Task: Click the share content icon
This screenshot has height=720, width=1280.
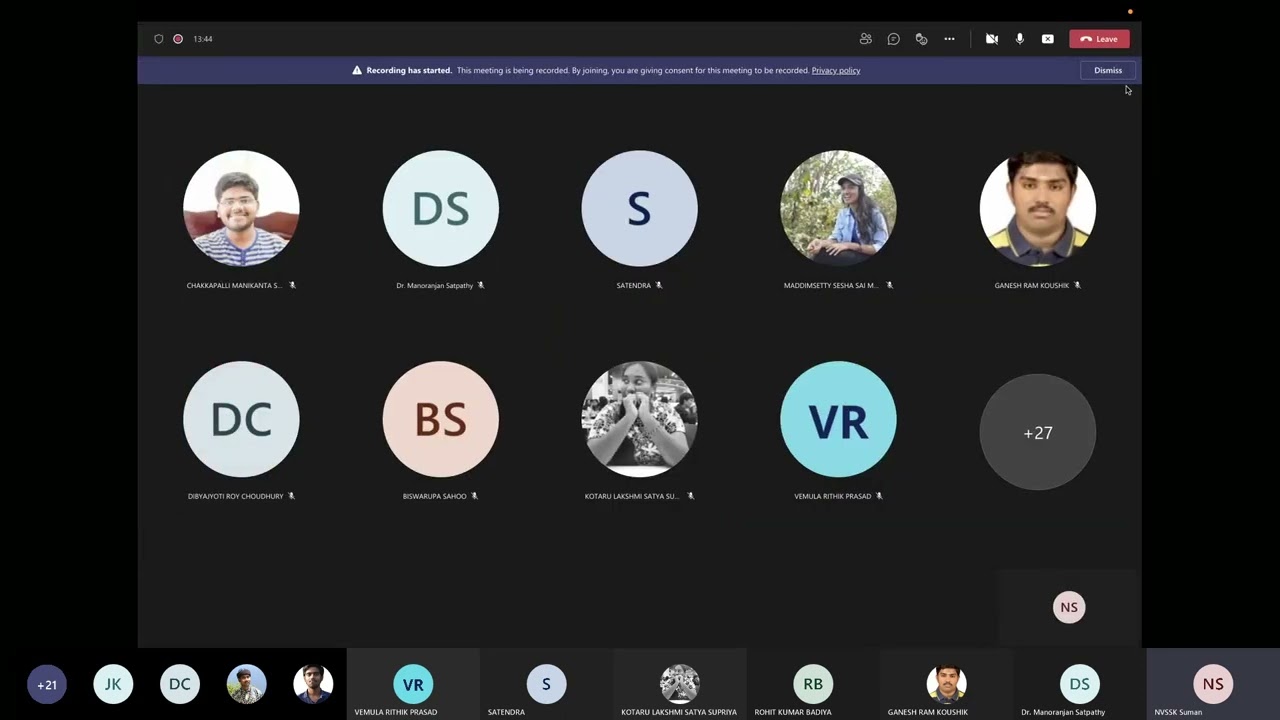Action: pyautogui.click(x=1047, y=39)
